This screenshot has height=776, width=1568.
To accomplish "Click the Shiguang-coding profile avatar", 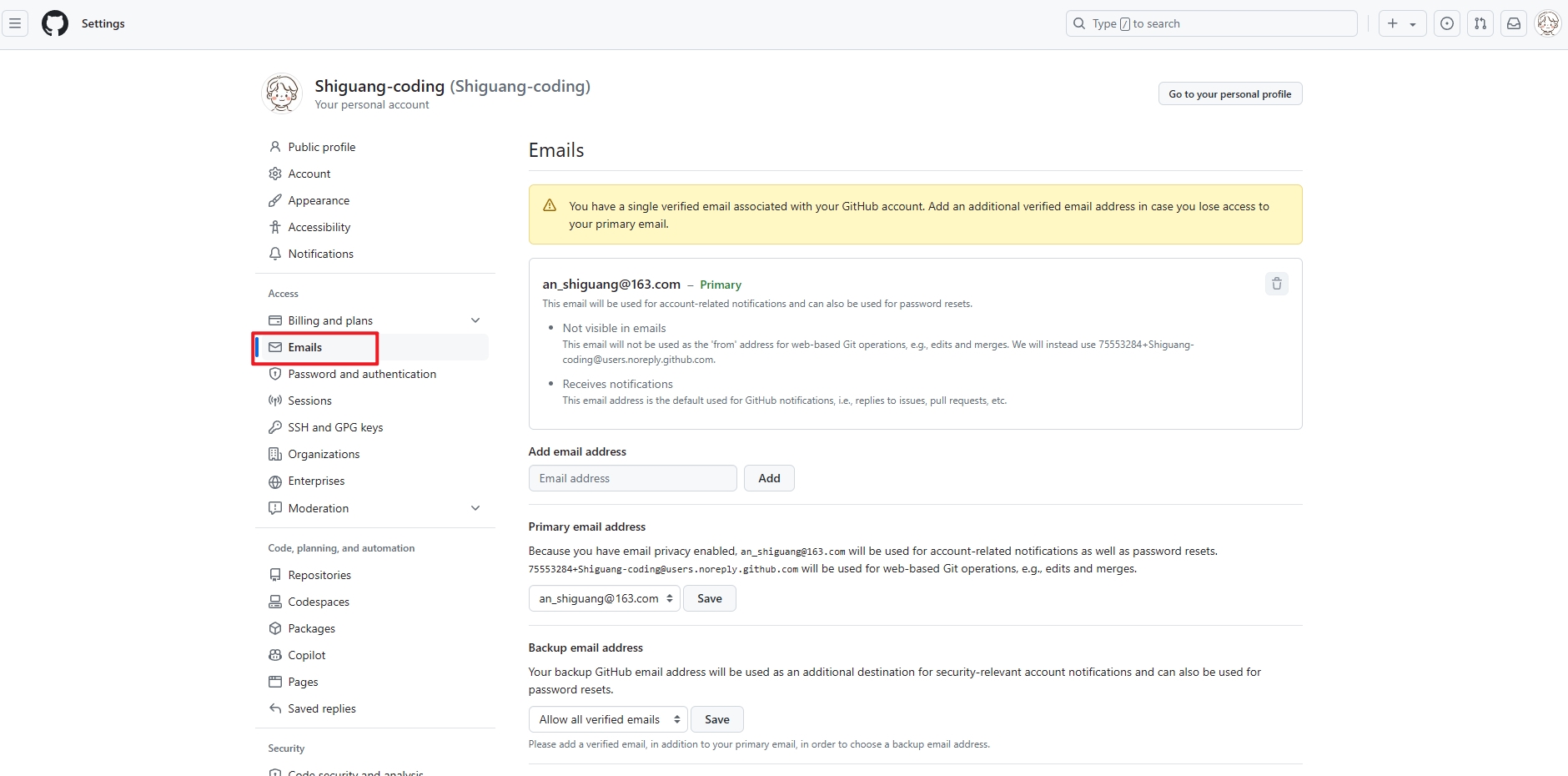I will click(x=282, y=93).
